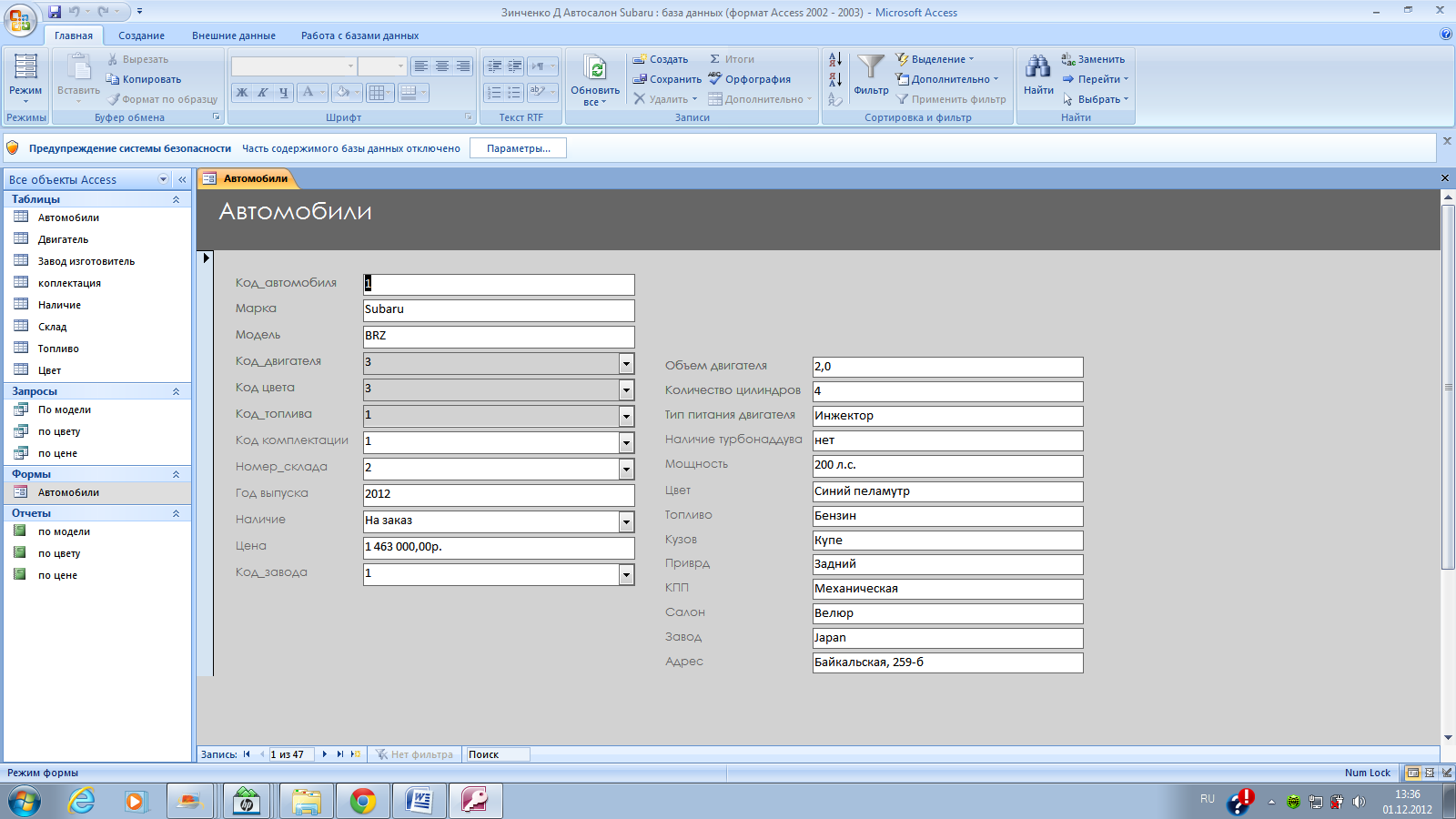The width and height of the screenshot is (1456, 819).
Task: Click the Поиск search box
Action: pyautogui.click(x=497, y=754)
